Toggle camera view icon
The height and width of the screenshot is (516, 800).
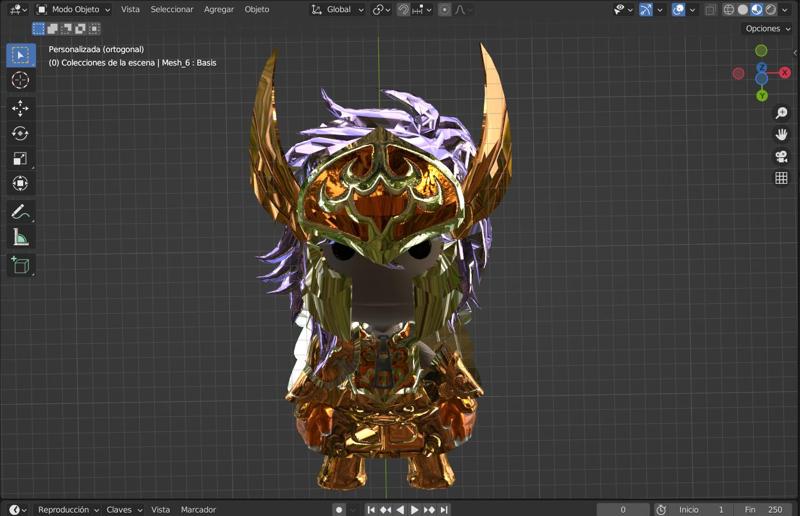tap(781, 156)
